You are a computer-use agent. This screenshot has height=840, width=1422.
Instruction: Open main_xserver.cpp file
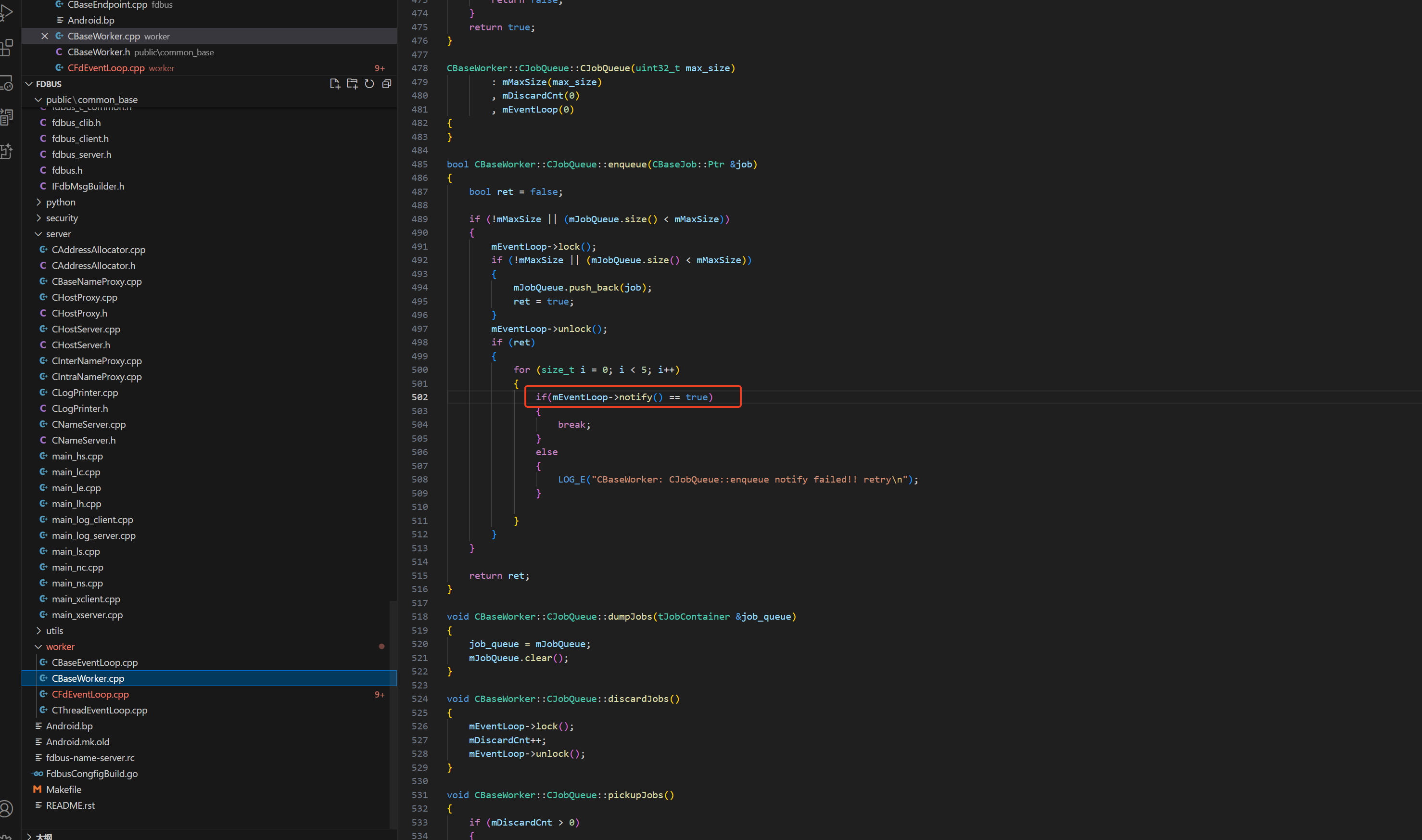click(x=209, y=615)
